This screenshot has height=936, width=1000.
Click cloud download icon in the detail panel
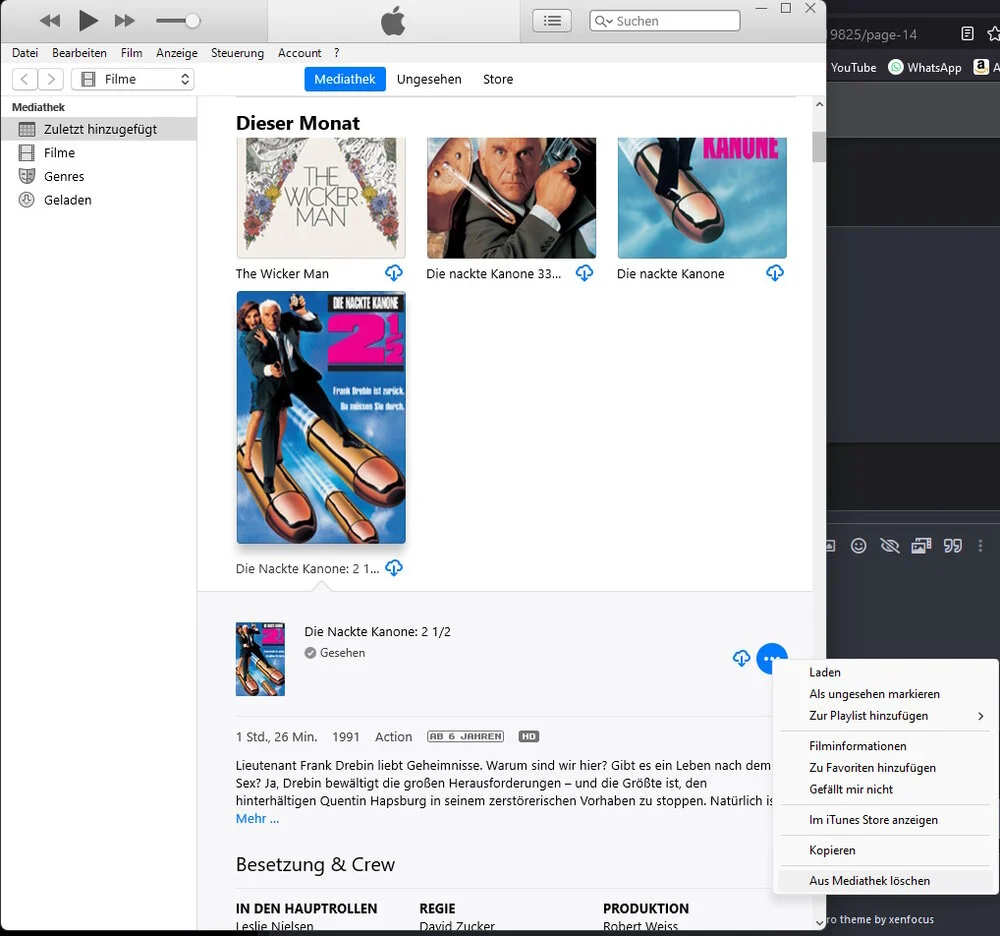coord(741,658)
